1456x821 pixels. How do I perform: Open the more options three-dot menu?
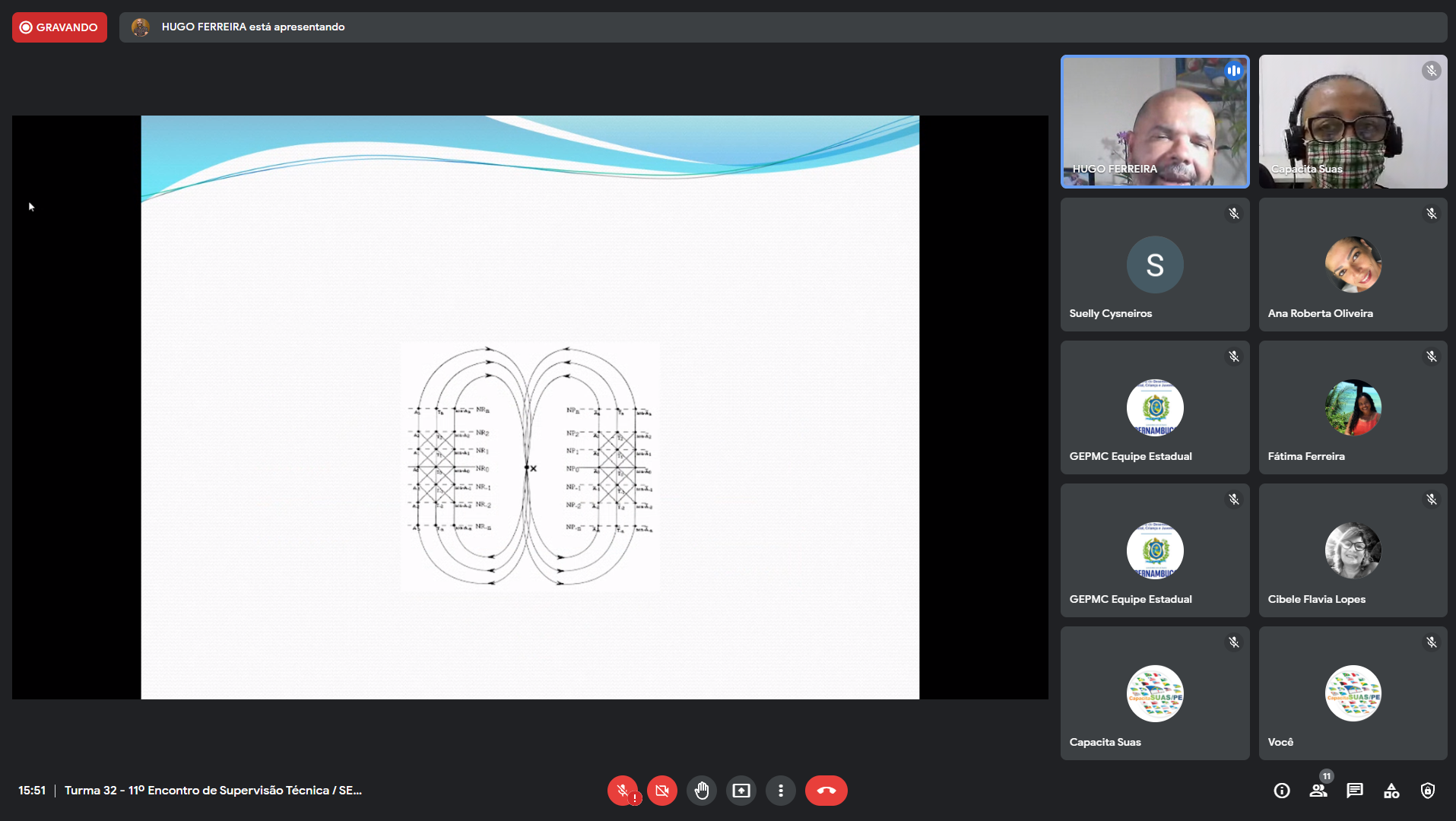781,791
